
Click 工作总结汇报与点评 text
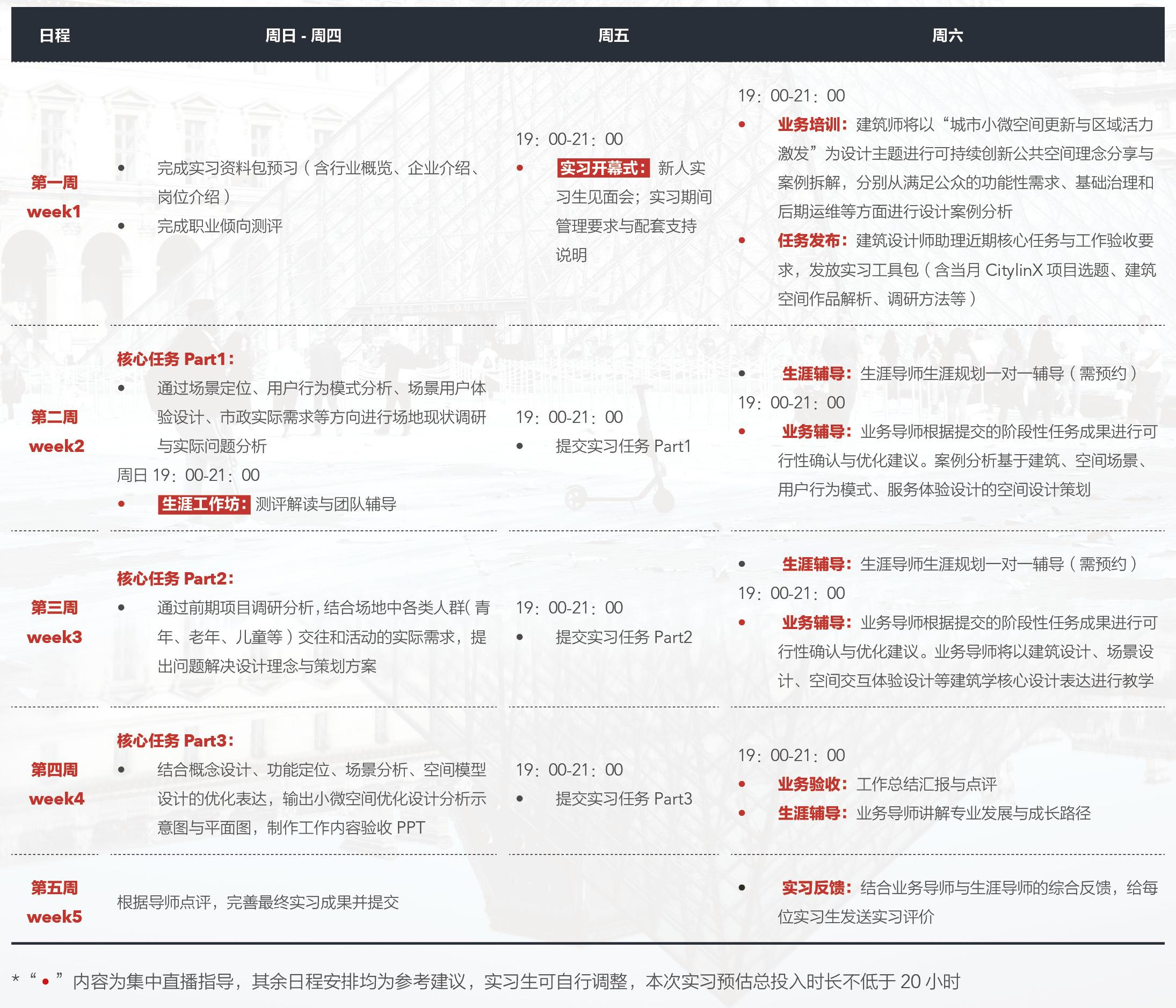click(926, 785)
